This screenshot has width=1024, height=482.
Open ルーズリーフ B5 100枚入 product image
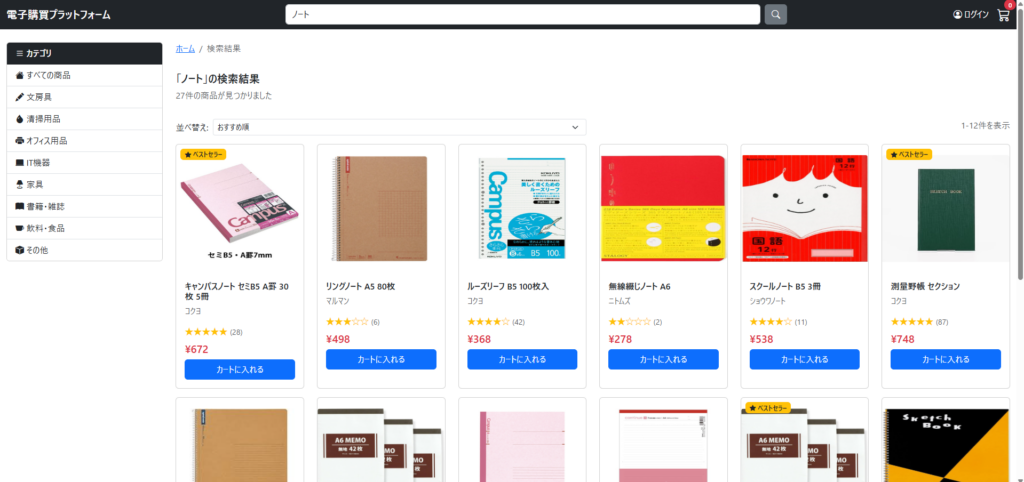pos(522,209)
